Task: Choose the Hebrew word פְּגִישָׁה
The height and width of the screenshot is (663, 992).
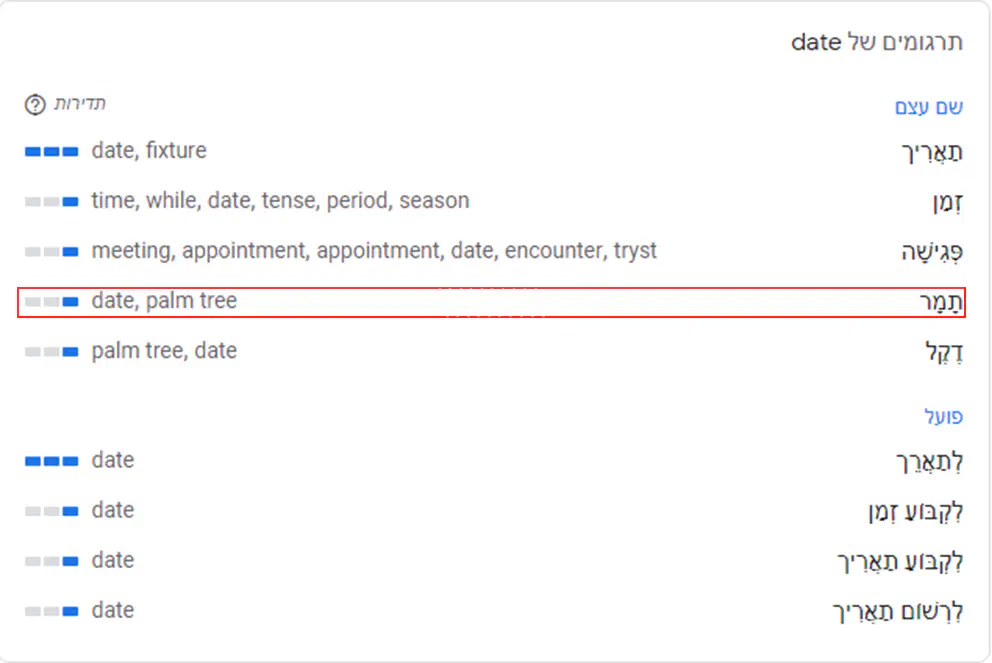Action: [932, 253]
